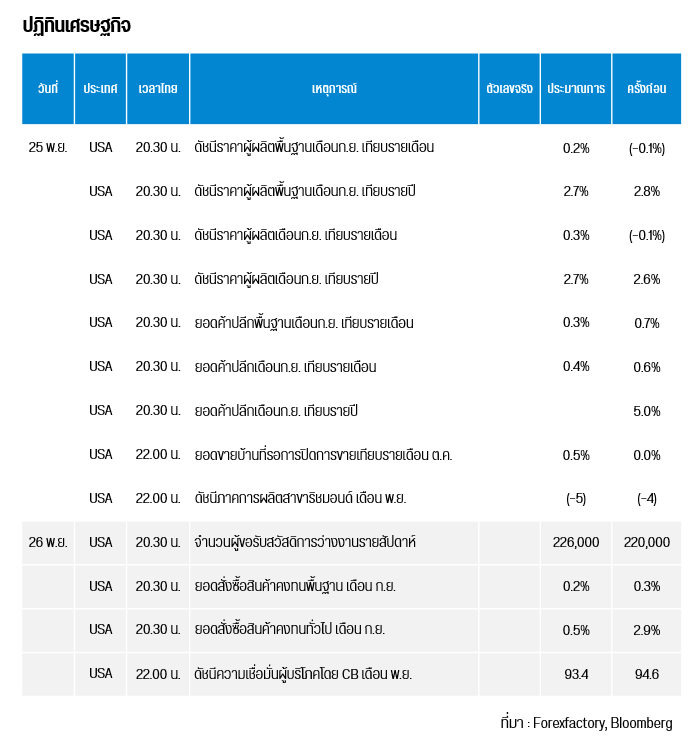This screenshot has width=699, height=744.
Task: Click the เวลาไทย column header
Action: (158, 89)
